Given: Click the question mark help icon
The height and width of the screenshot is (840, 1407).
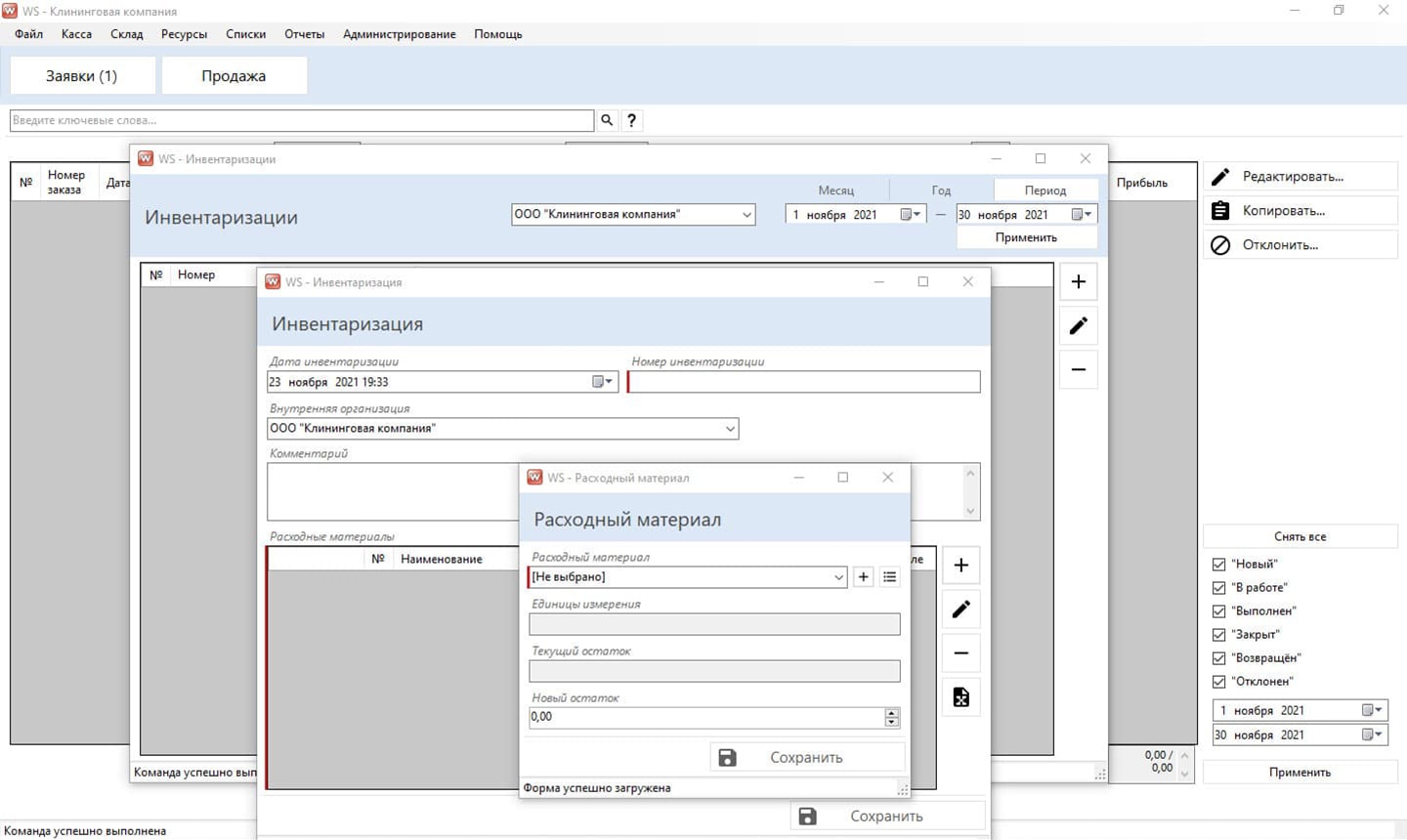Looking at the screenshot, I should click(x=632, y=120).
